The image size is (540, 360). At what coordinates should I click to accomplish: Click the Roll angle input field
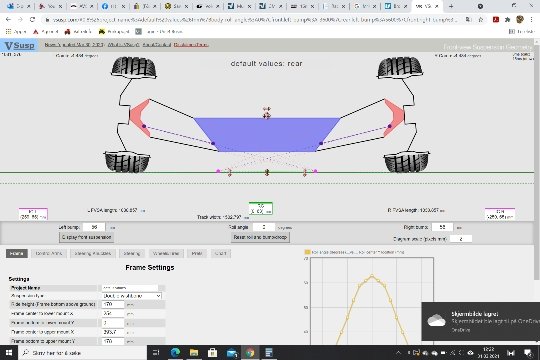[264, 227]
